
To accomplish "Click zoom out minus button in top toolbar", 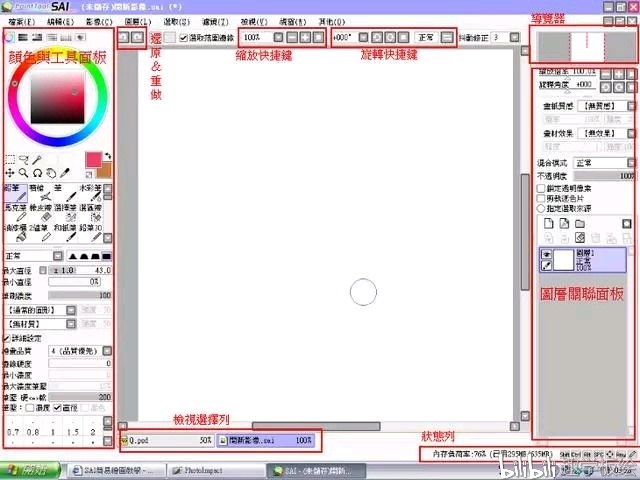I will pyautogui.click(x=292, y=38).
